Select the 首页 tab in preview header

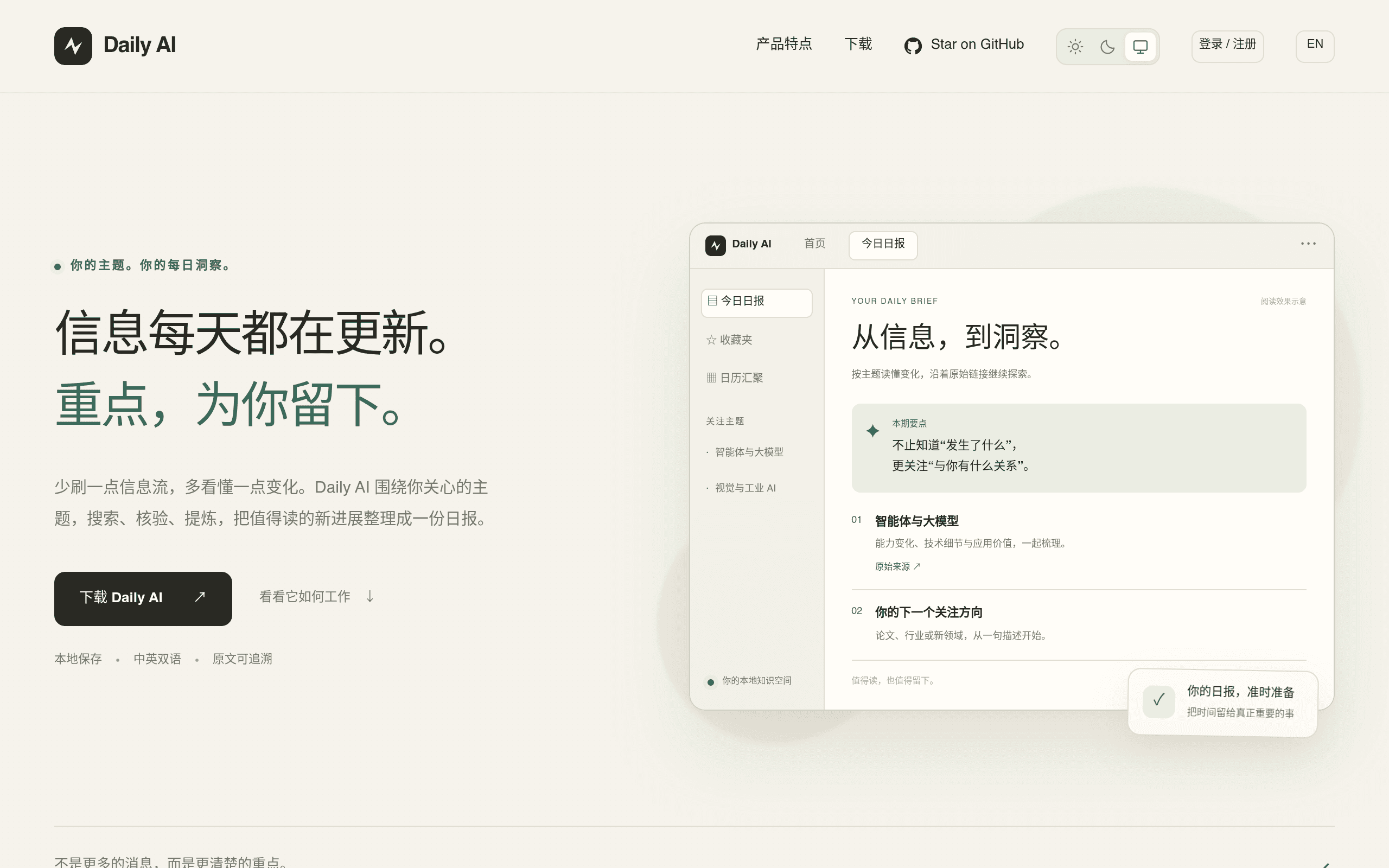click(814, 244)
